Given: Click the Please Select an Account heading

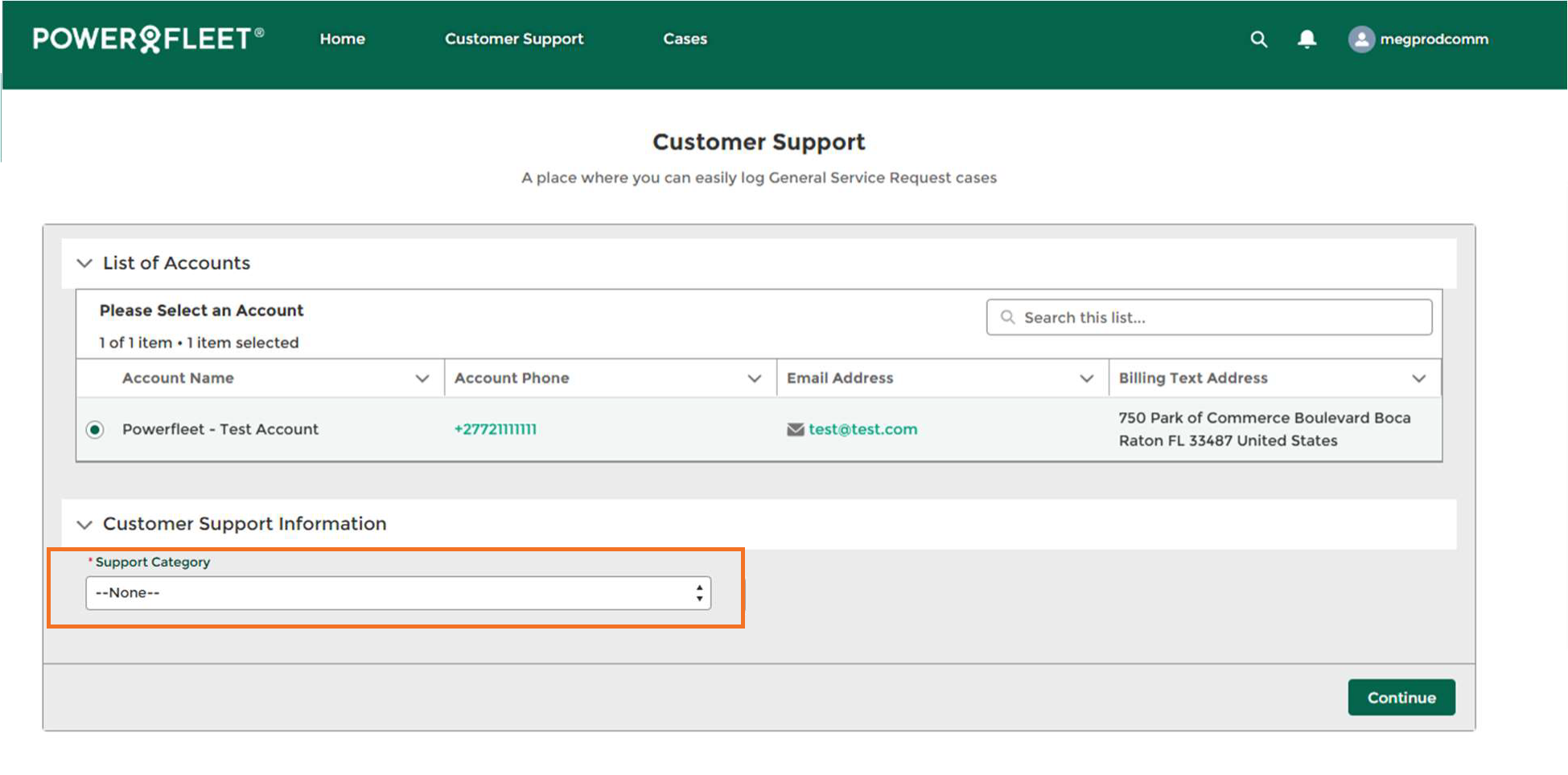Looking at the screenshot, I should 201,311.
